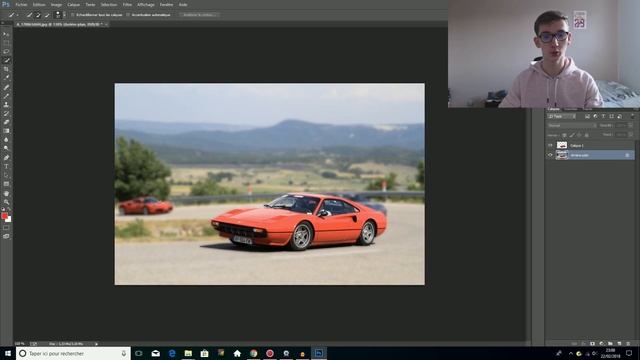The image size is (640, 360).
Task: Toggle layer filtering switch in Calques panel
Action: click(632, 116)
